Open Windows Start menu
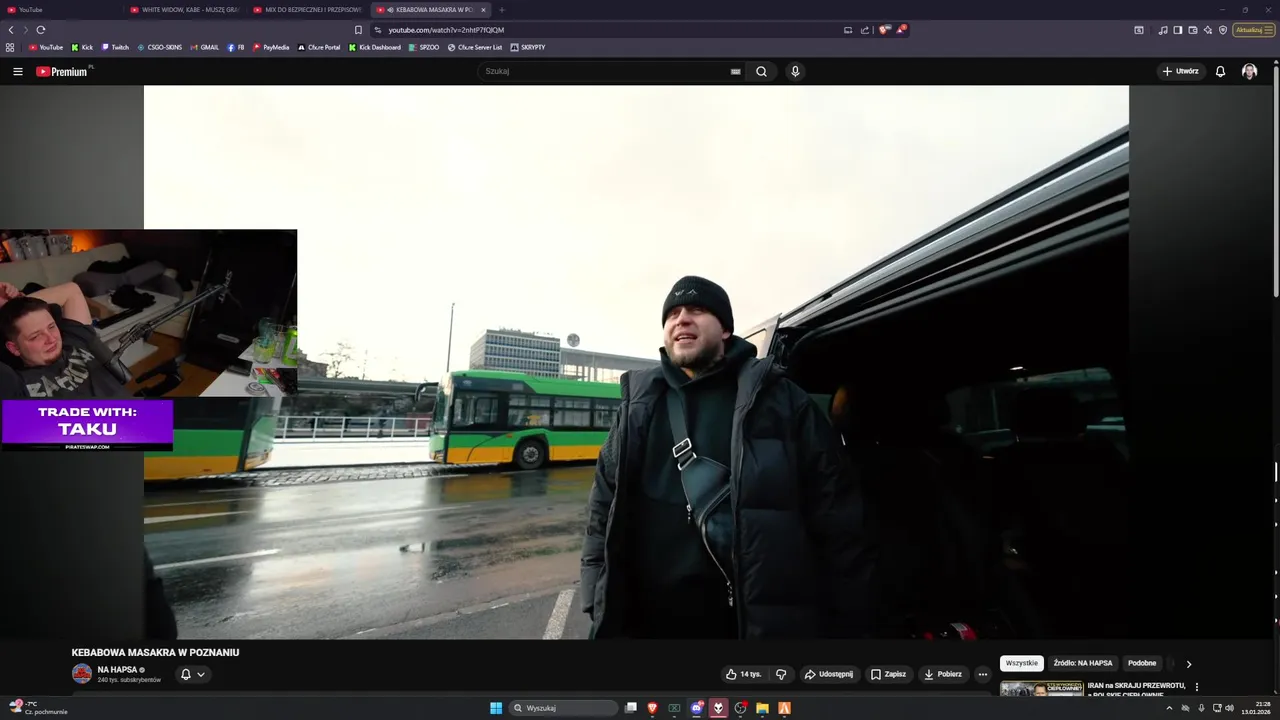Viewport: 1280px width, 720px height. (x=496, y=708)
